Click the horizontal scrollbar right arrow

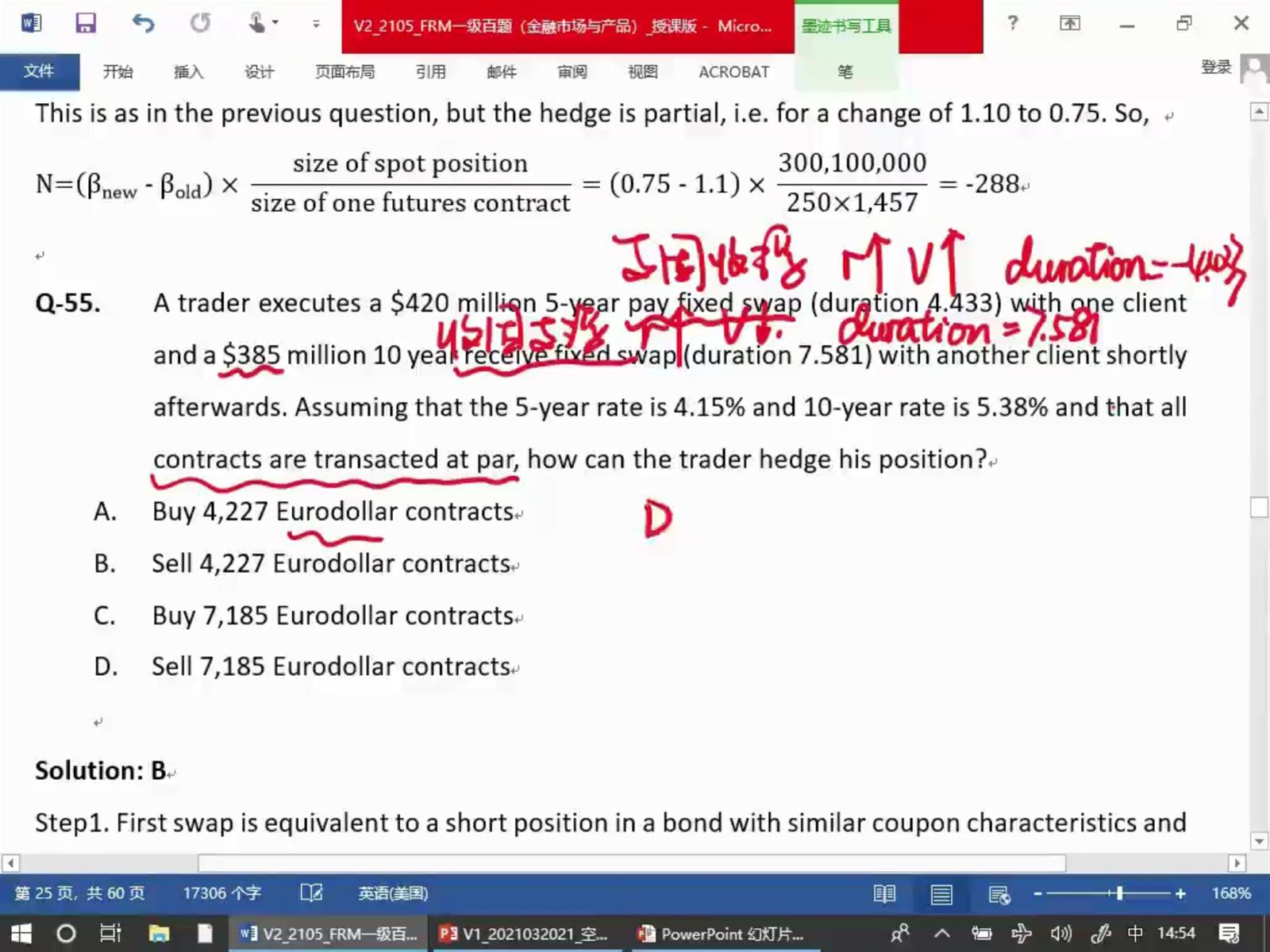point(1237,862)
